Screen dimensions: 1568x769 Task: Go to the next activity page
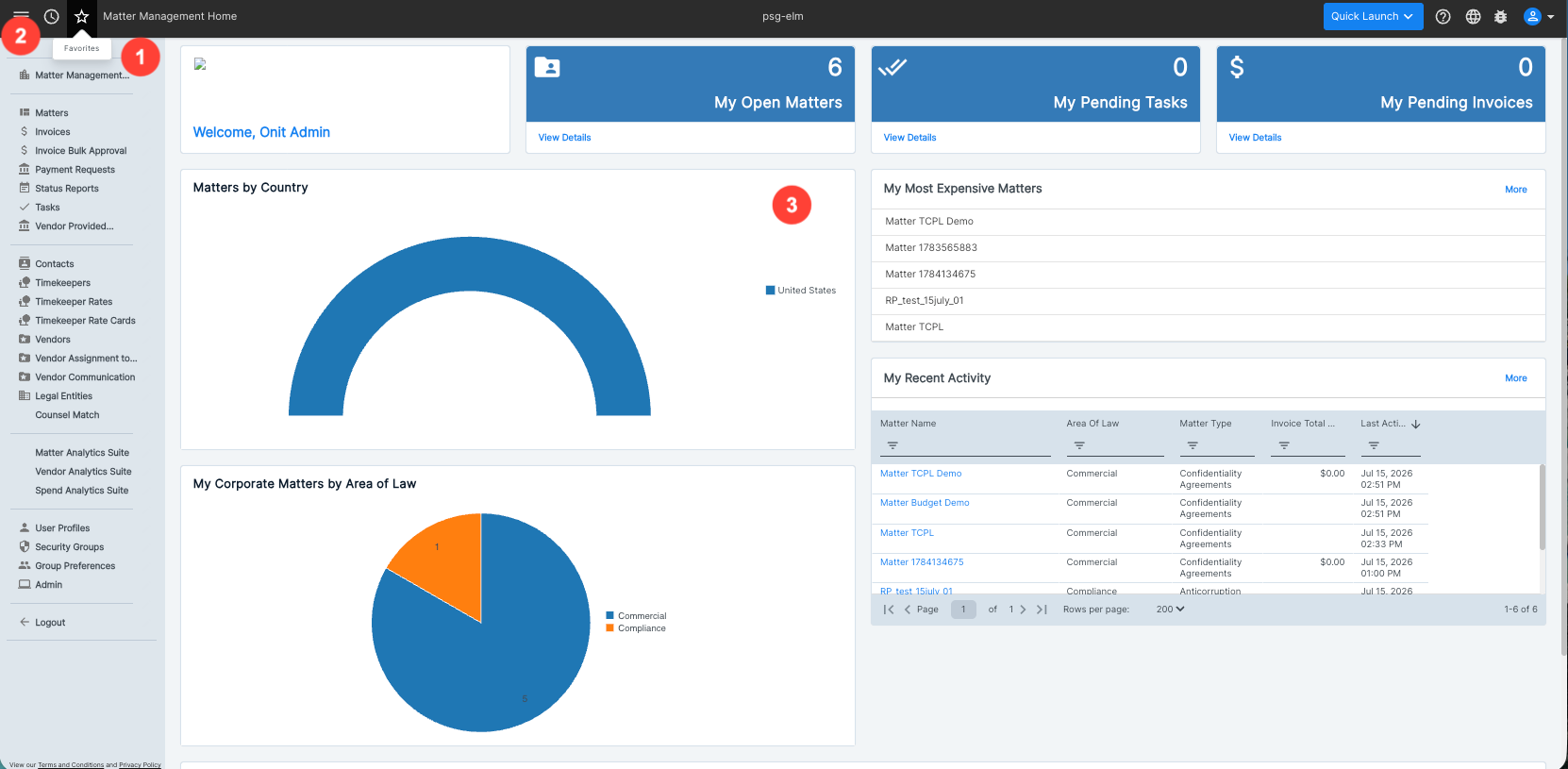pos(1024,610)
